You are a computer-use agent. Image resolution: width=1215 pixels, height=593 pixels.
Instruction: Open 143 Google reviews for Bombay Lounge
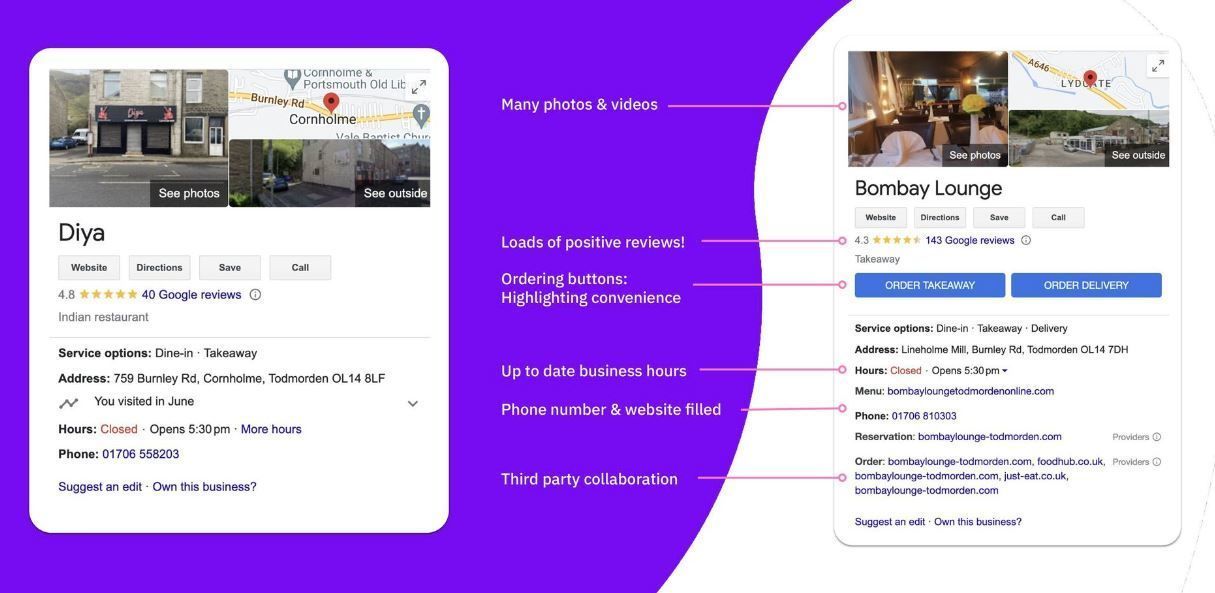[970, 240]
